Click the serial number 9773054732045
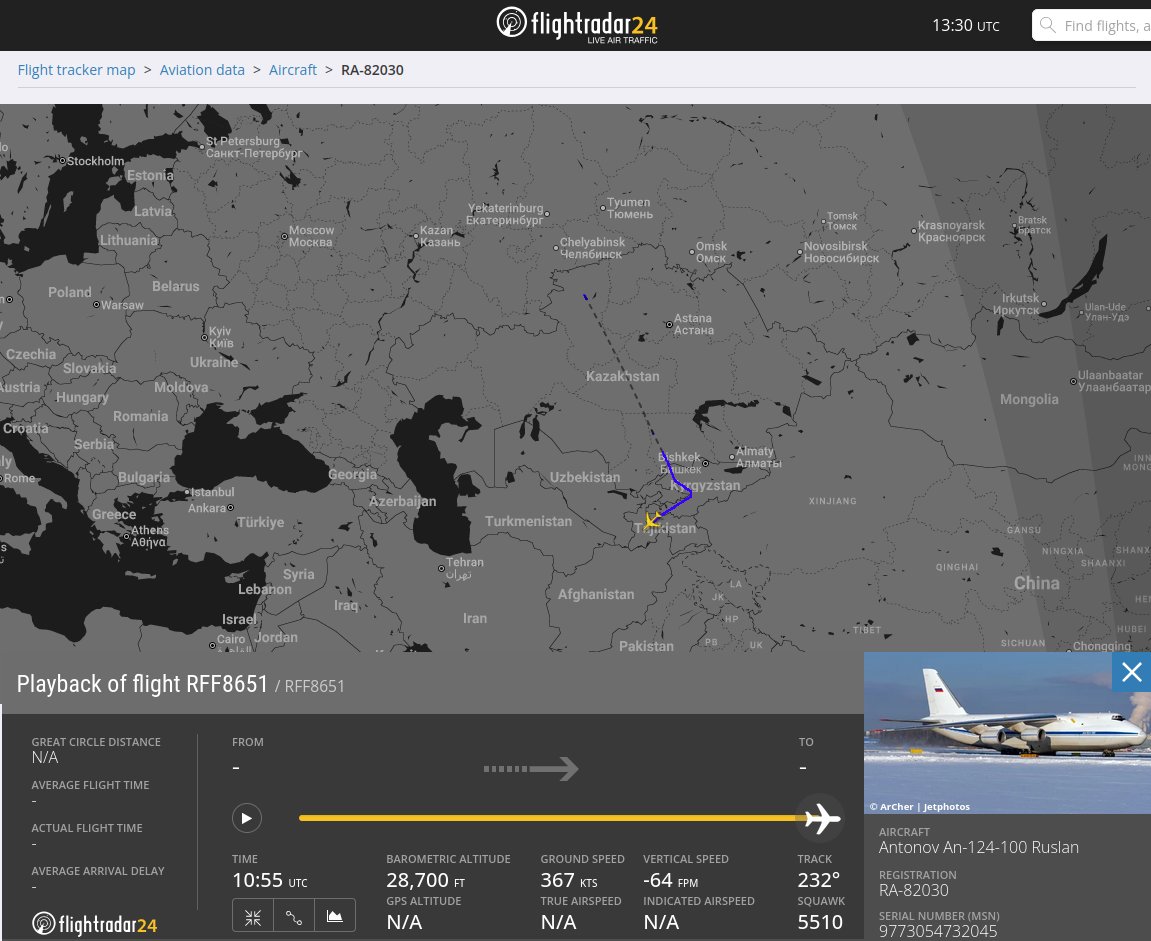This screenshot has height=941, width=1151. [938, 931]
